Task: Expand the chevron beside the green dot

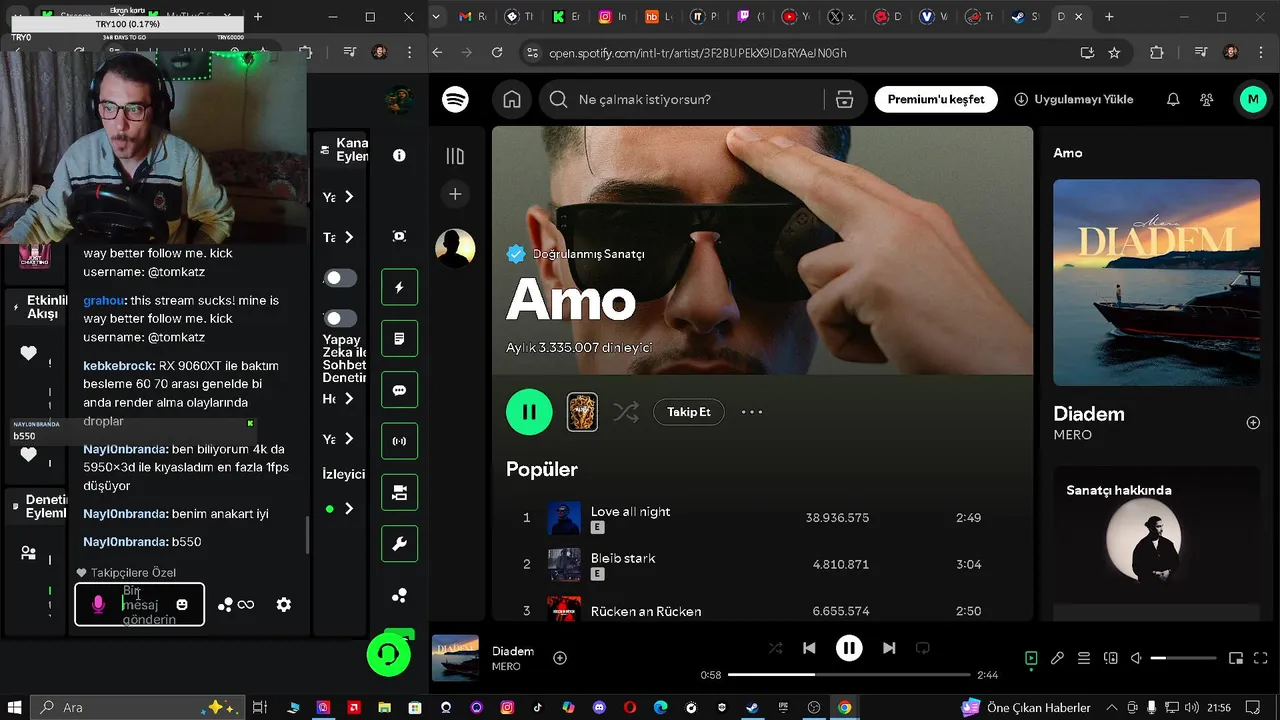Action: 348,509
